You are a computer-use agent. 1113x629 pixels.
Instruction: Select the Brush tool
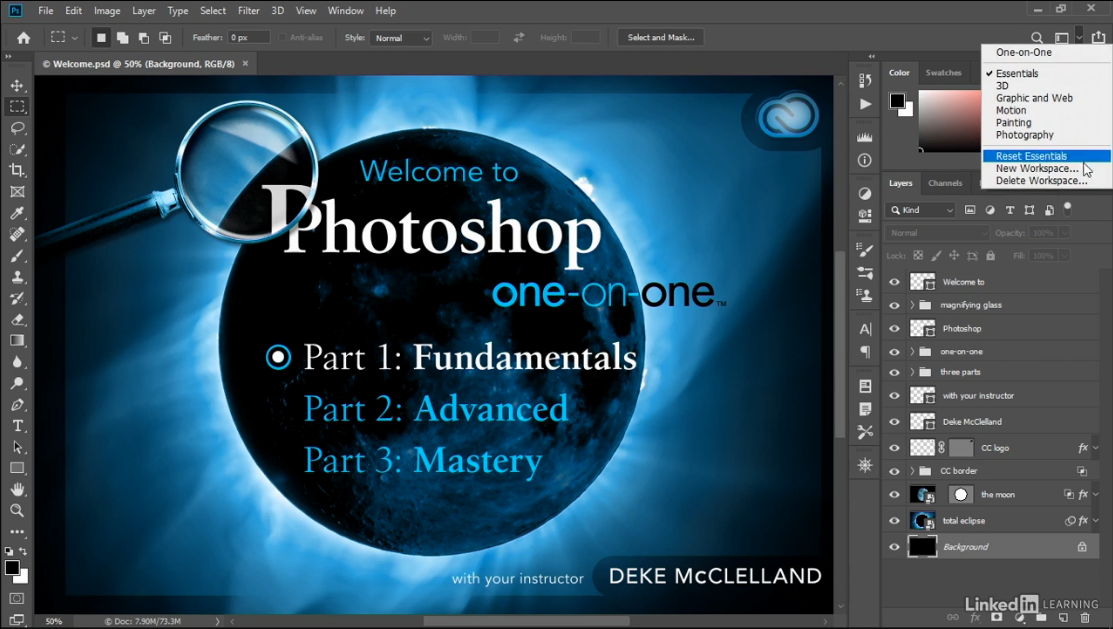pyautogui.click(x=17, y=256)
